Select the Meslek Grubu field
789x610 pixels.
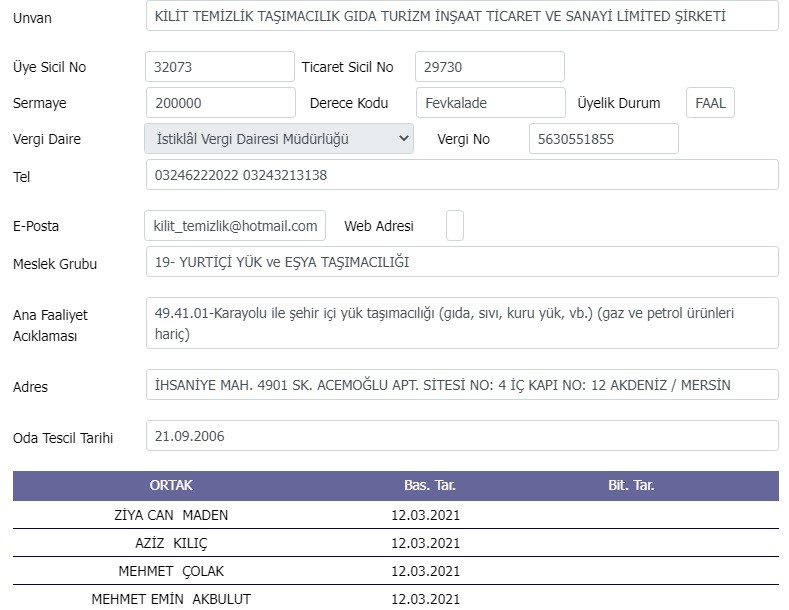click(462, 262)
